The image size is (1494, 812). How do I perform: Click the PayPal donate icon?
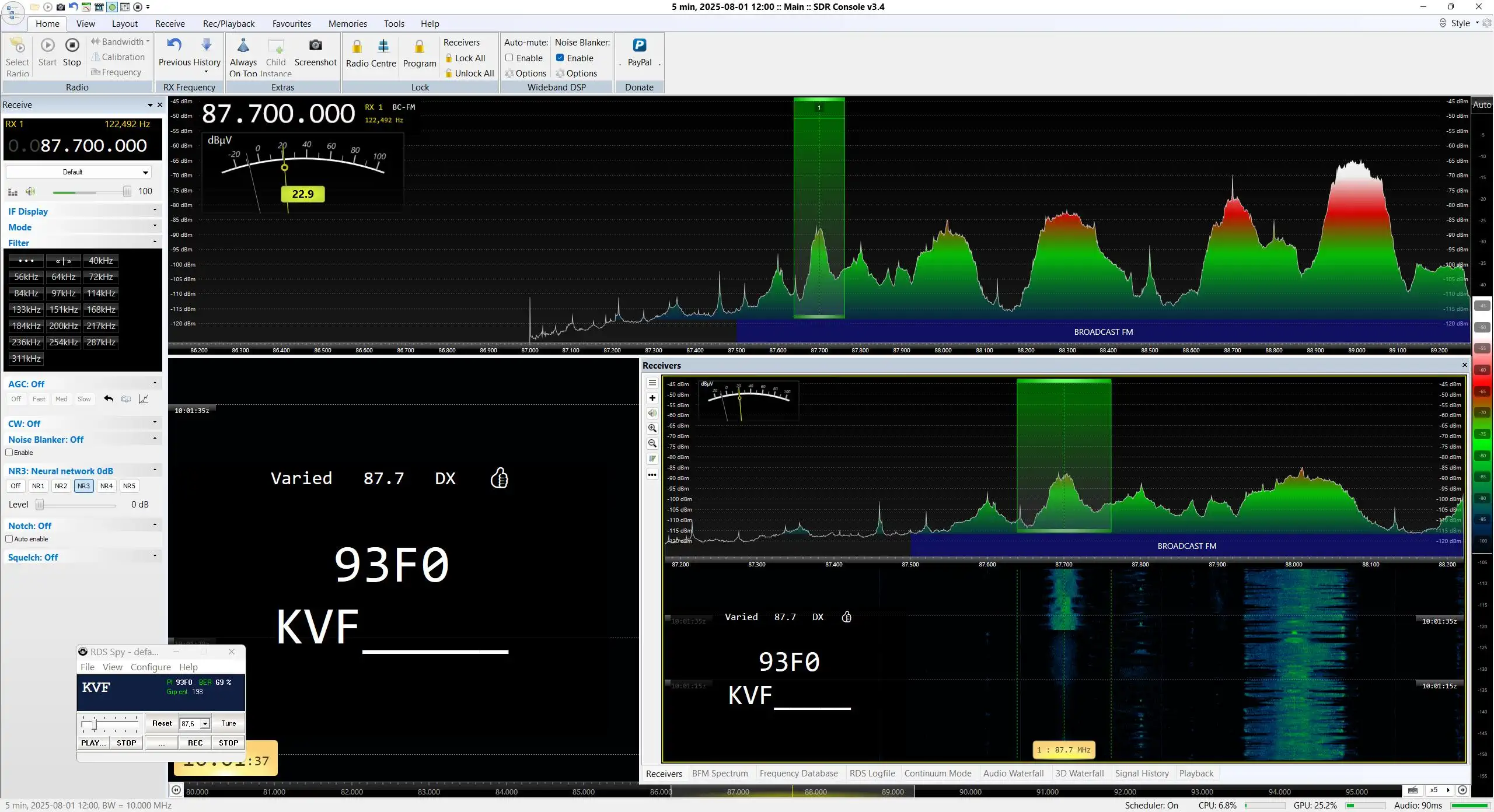pos(640,45)
